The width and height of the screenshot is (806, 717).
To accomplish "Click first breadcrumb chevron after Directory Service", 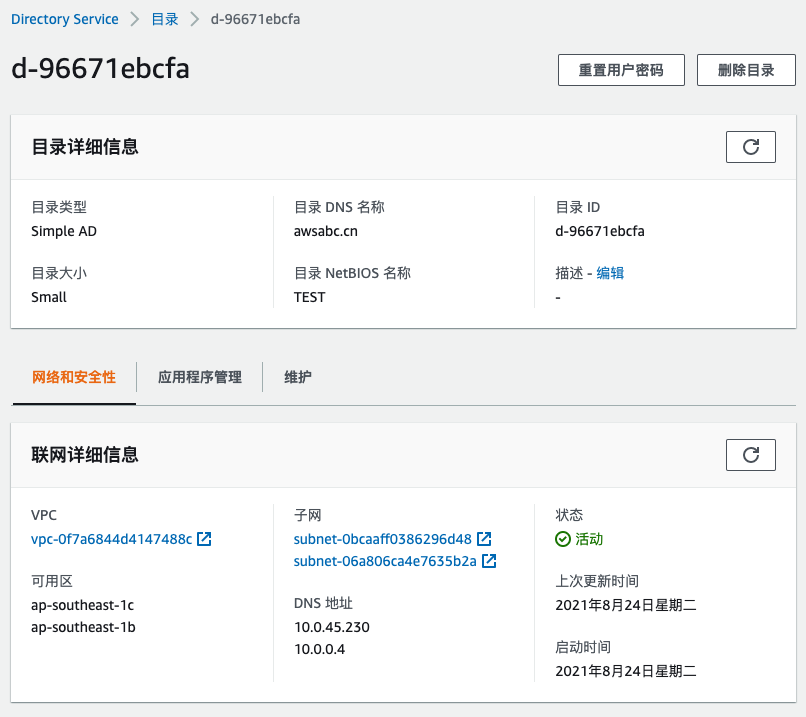I will click(x=135, y=19).
